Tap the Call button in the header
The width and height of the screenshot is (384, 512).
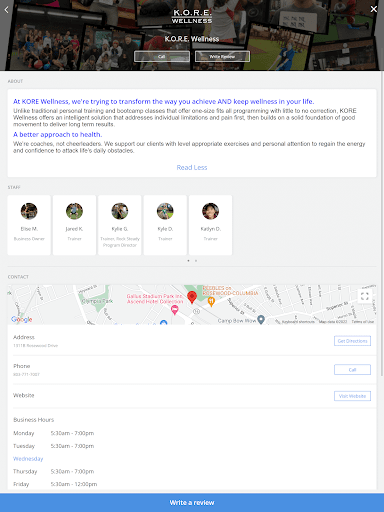point(162,56)
